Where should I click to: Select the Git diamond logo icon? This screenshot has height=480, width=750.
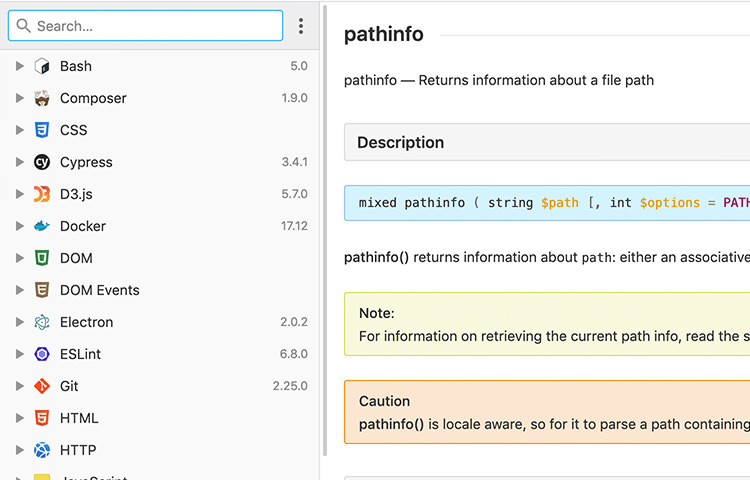click(x=42, y=386)
